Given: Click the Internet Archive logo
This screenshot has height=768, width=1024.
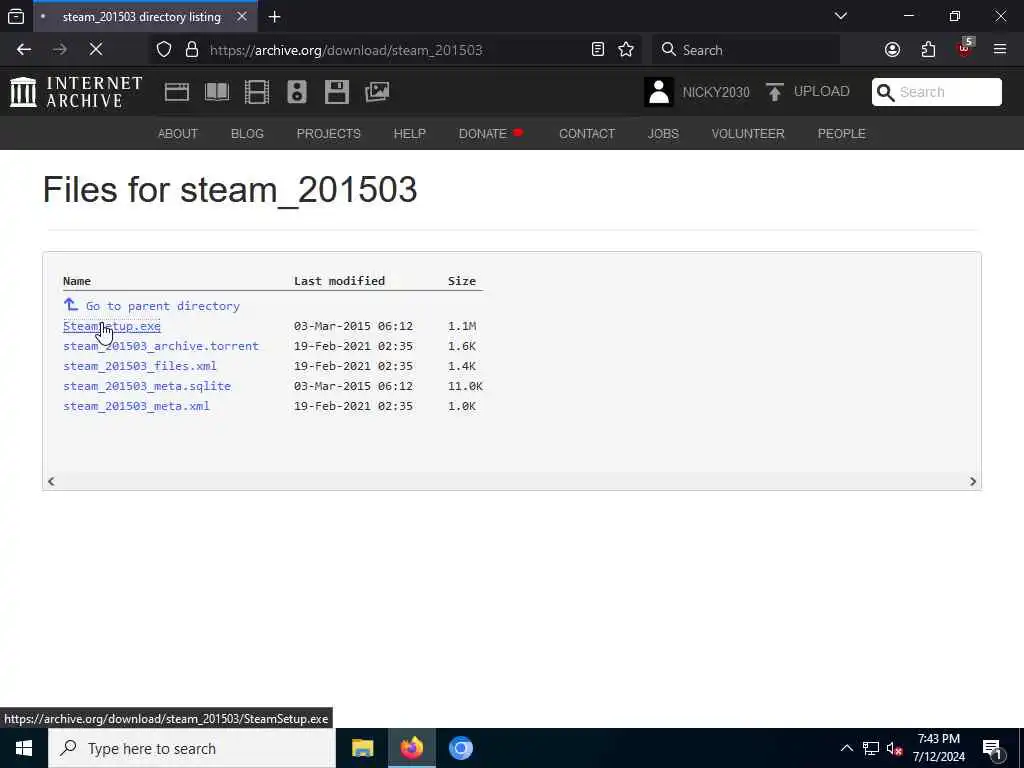Looking at the screenshot, I should [x=76, y=92].
